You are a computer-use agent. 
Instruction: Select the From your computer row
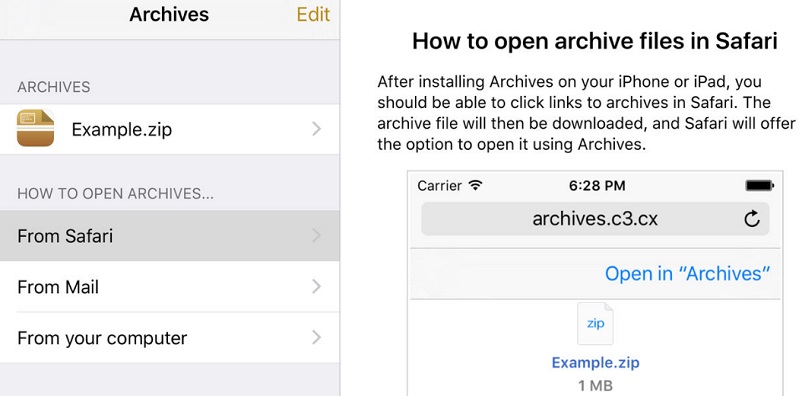point(169,337)
